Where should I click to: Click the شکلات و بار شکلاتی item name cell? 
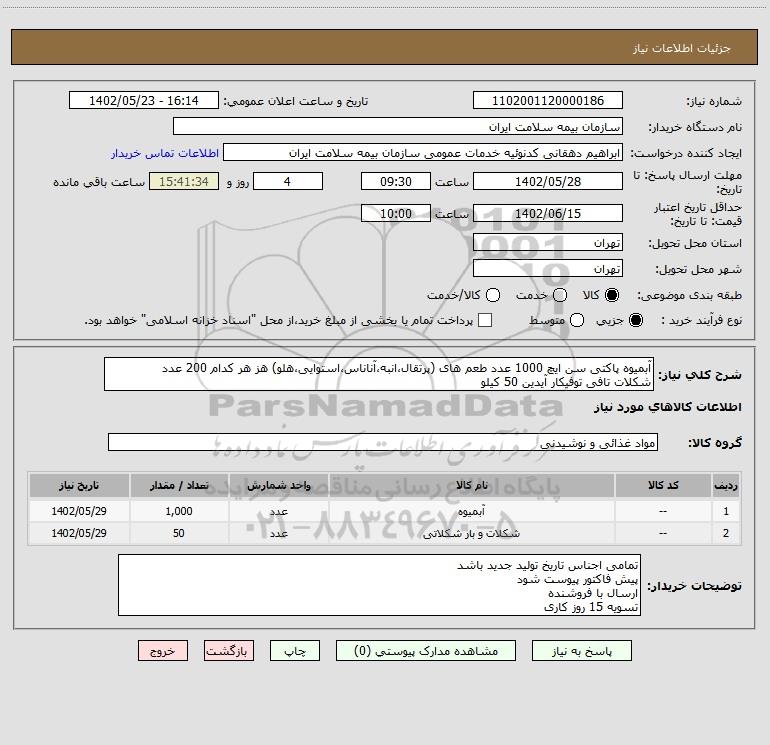[x=471, y=533]
